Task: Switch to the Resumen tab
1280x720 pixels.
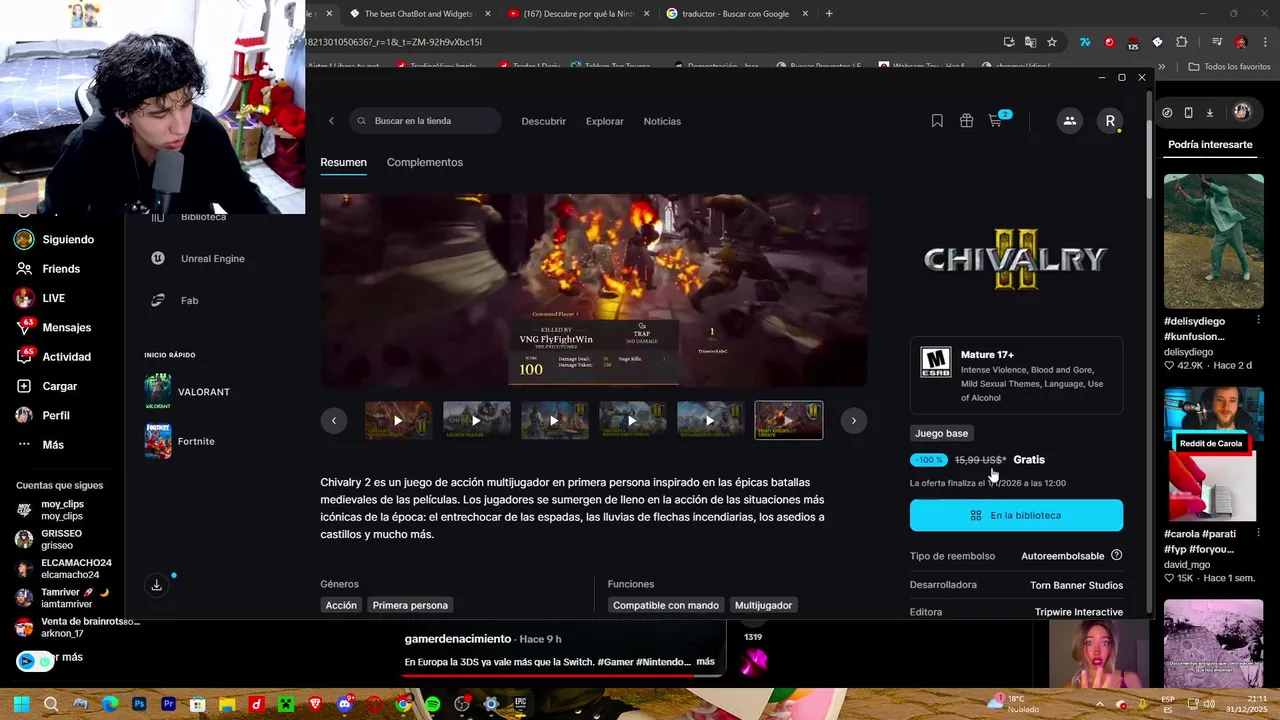Action: [343, 162]
